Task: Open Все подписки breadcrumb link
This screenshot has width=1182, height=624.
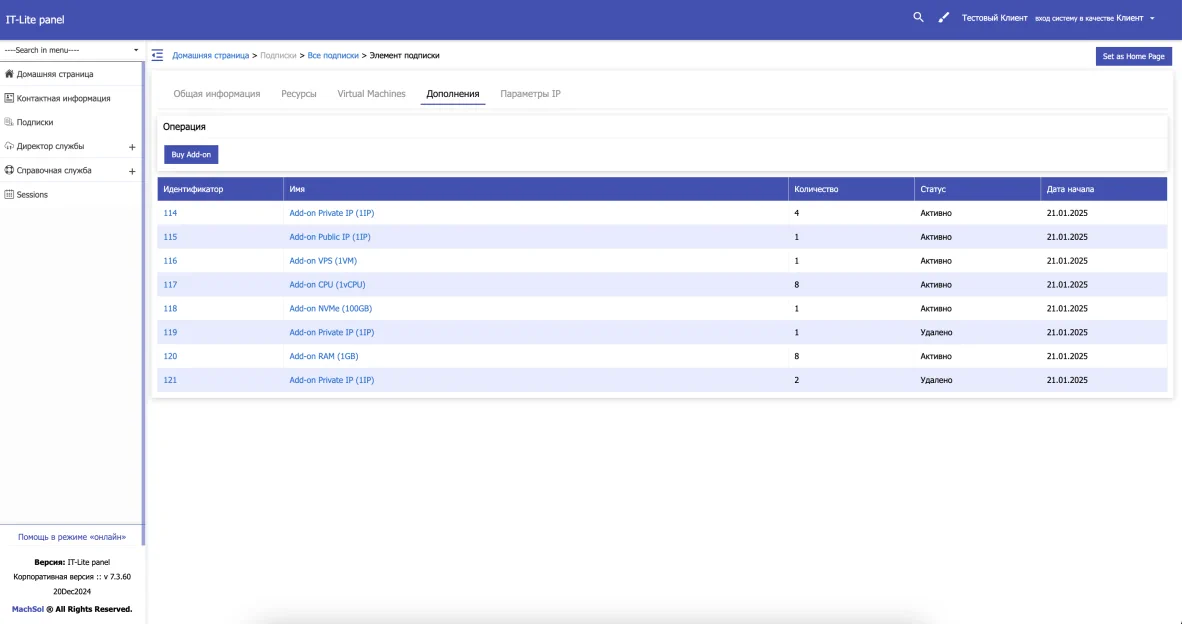Action: [x=333, y=56]
